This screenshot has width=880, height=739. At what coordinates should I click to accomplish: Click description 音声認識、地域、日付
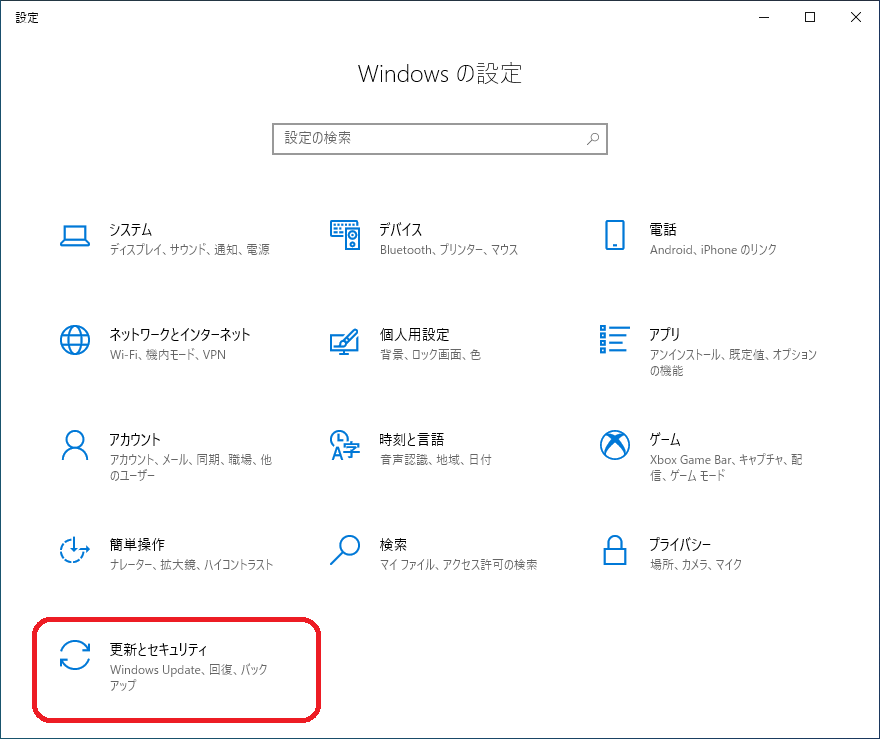436,460
